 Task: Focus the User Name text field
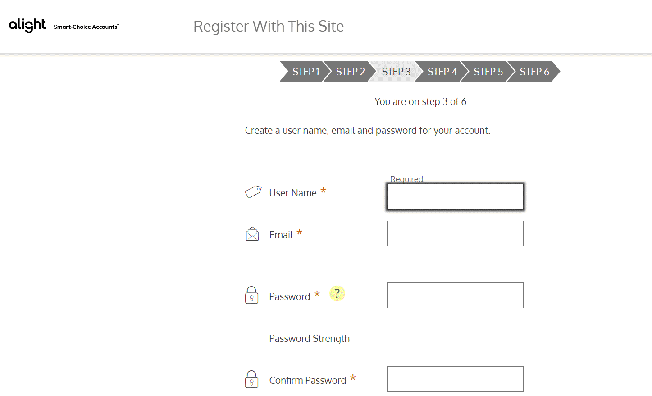455,196
